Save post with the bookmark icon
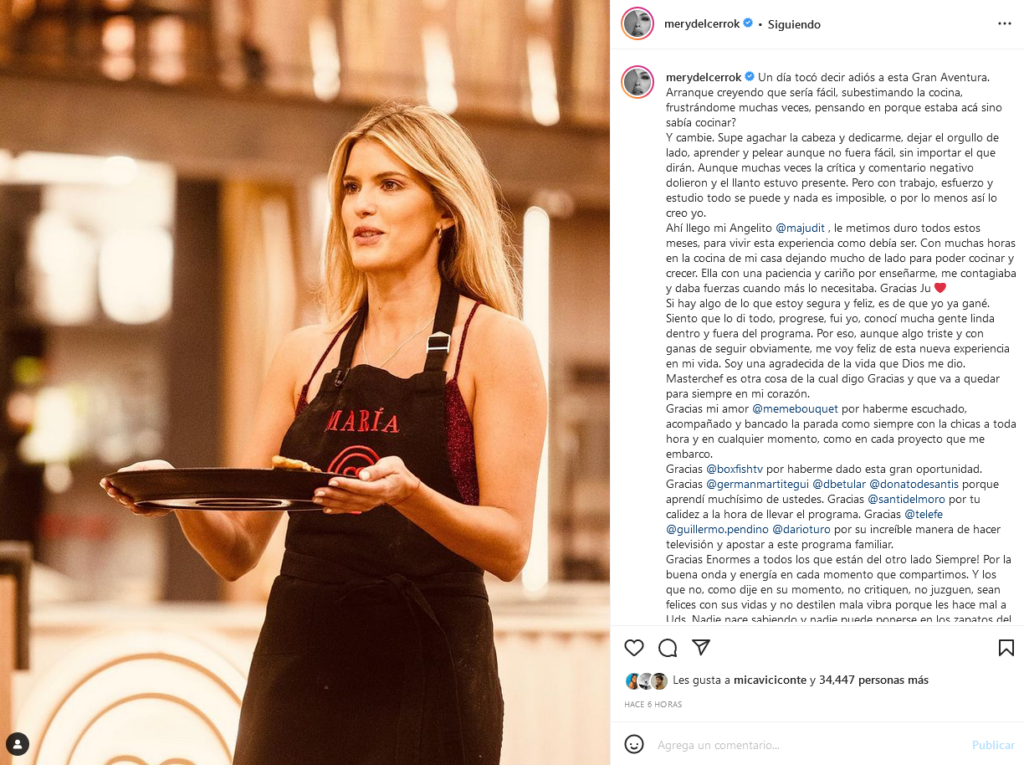The image size is (1024, 765). click(x=1006, y=647)
